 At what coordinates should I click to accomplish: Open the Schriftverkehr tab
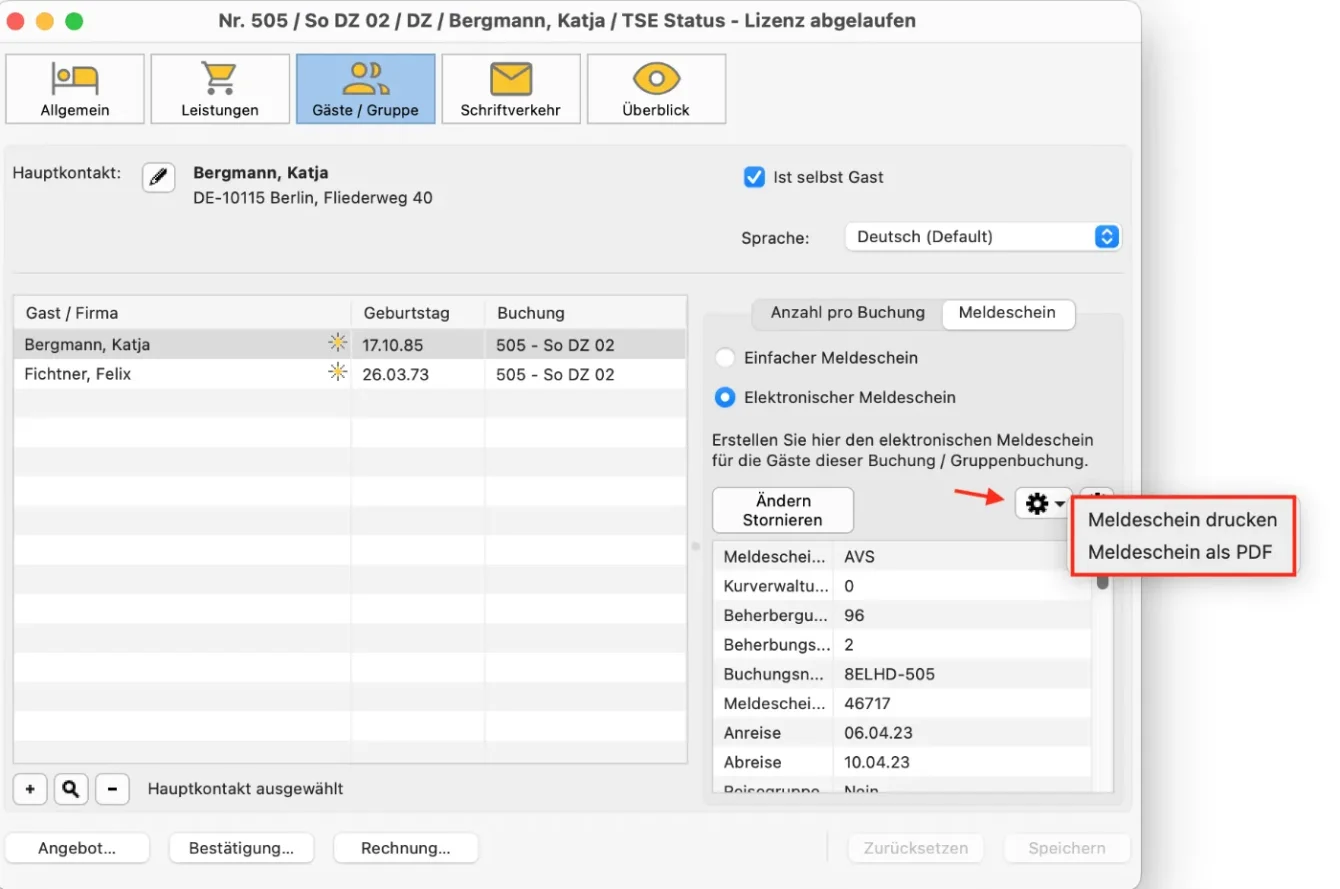[510, 89]
